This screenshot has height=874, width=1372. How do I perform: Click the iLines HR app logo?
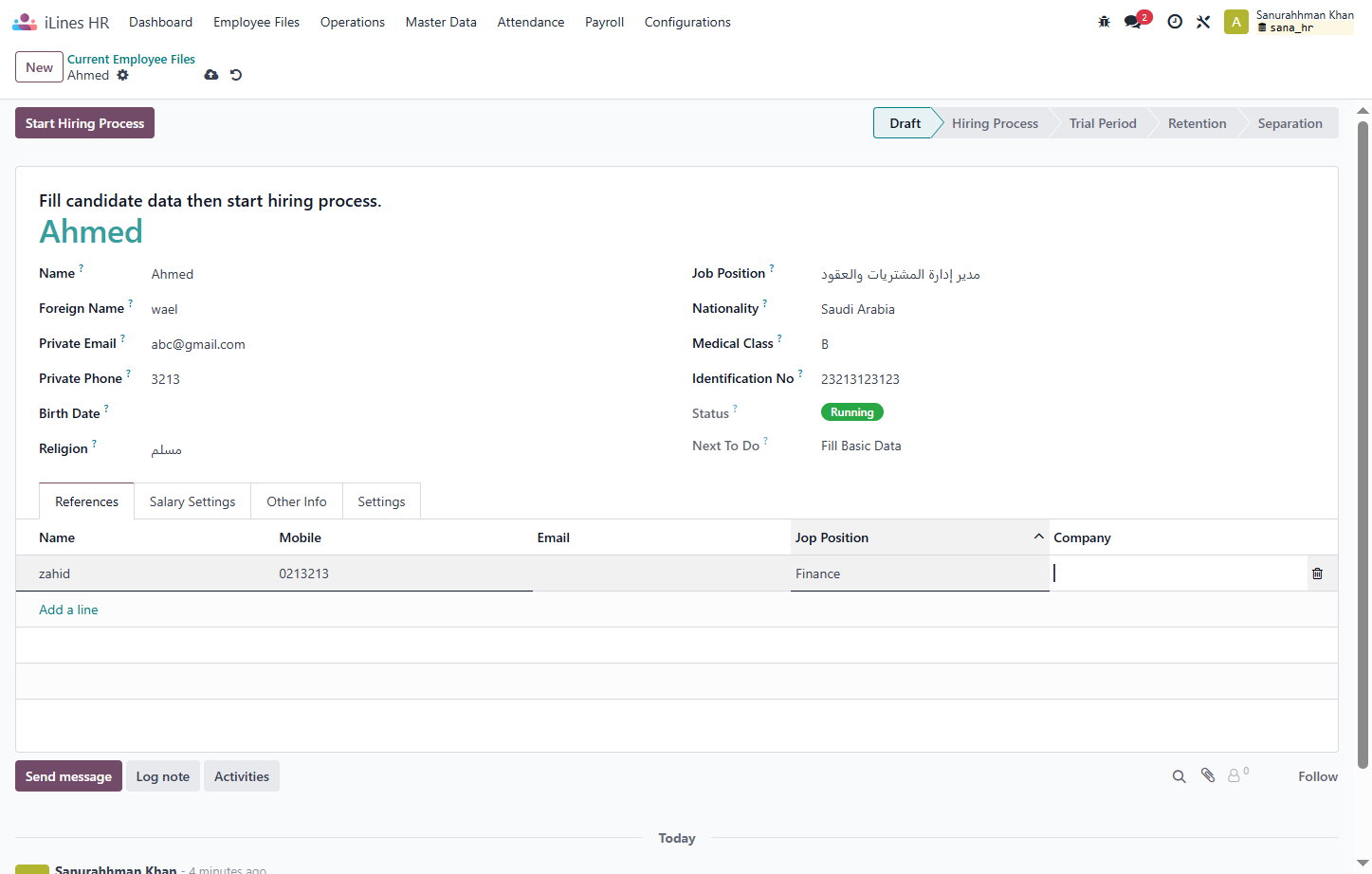25,22
